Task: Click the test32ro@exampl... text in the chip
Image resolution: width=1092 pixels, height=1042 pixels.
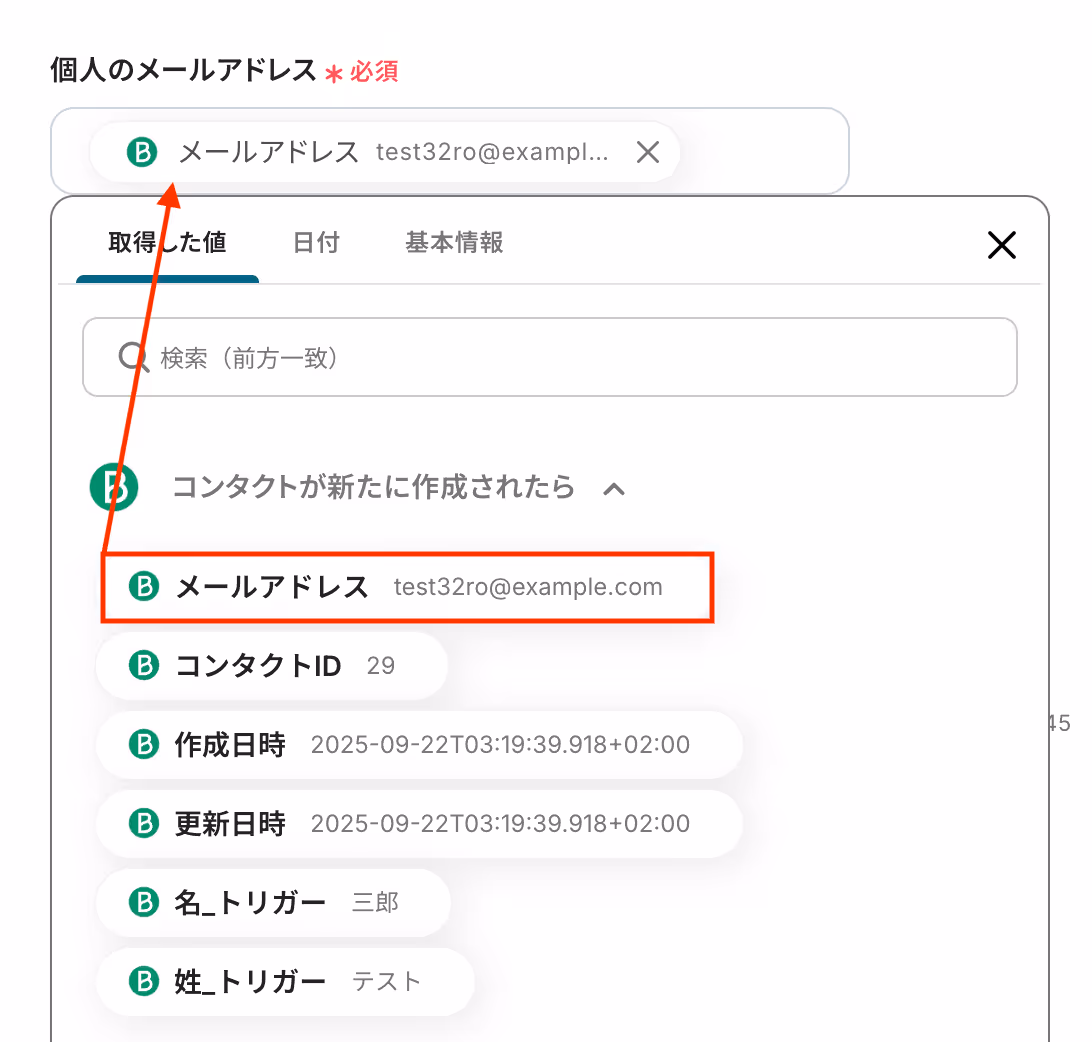Action: pyautogui.click(x=492, y=152)
